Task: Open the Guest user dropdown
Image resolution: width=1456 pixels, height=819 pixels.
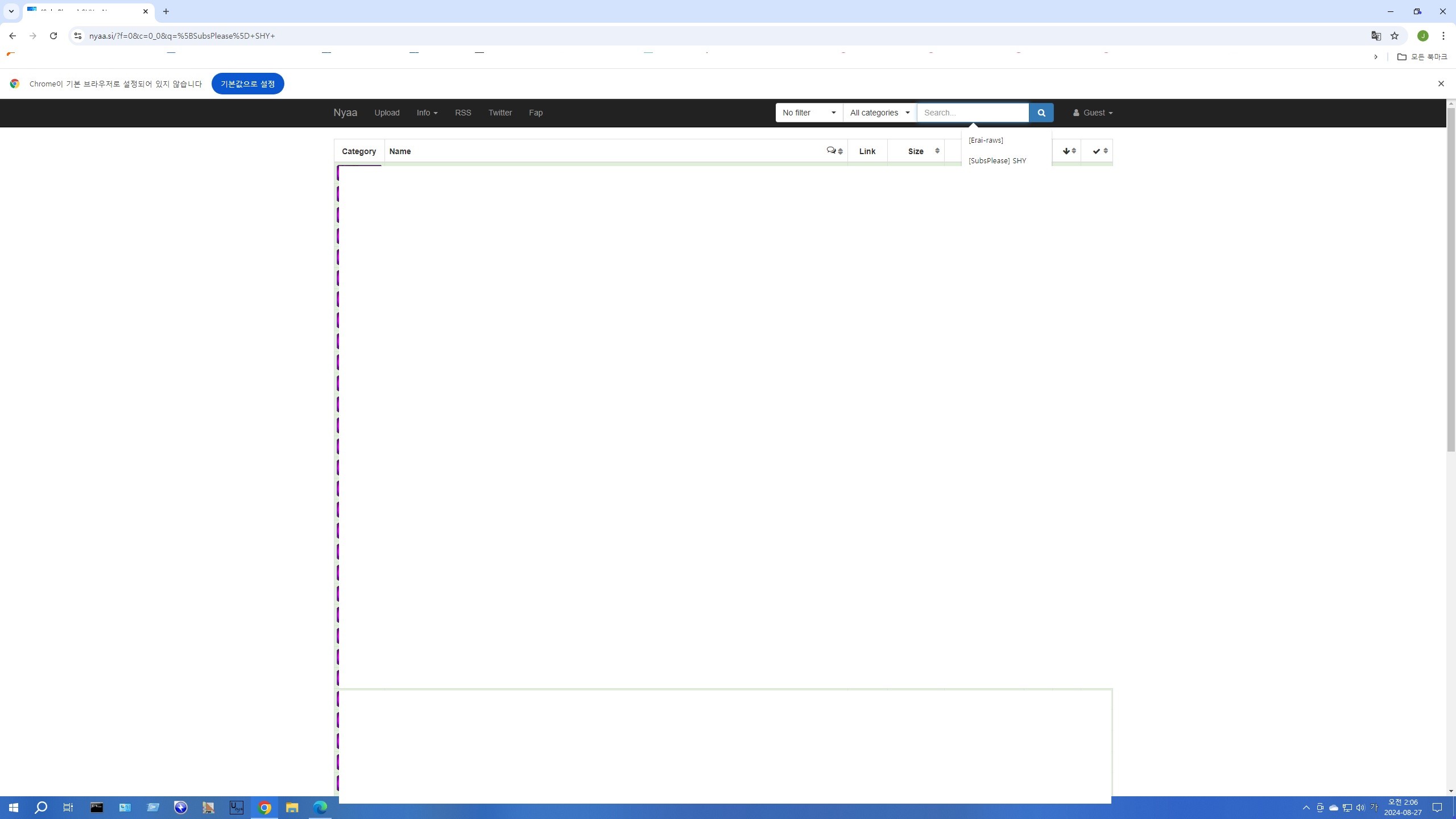Action: click(x=1093, y=113)
